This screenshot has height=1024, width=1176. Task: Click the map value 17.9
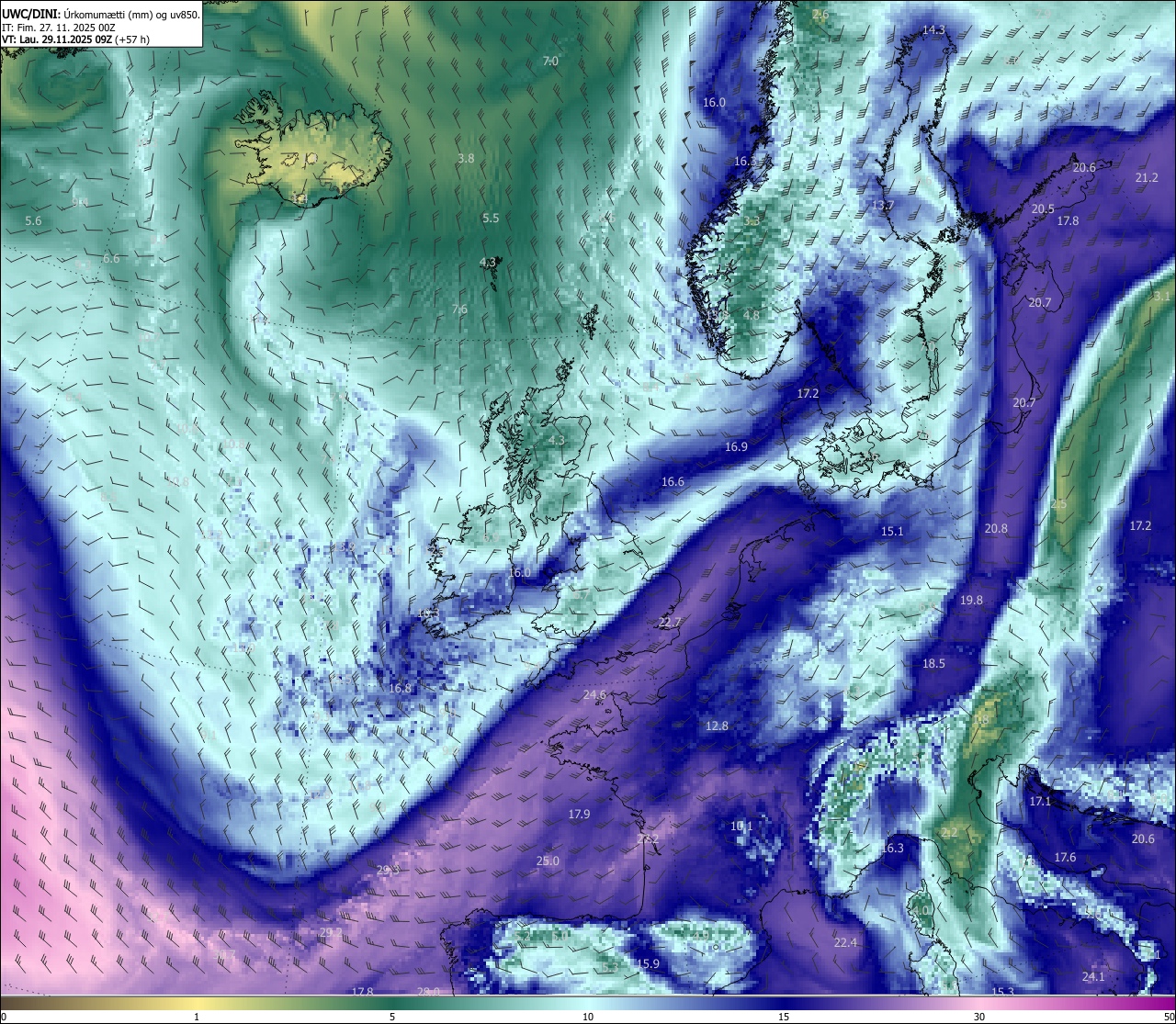point(579,815)
